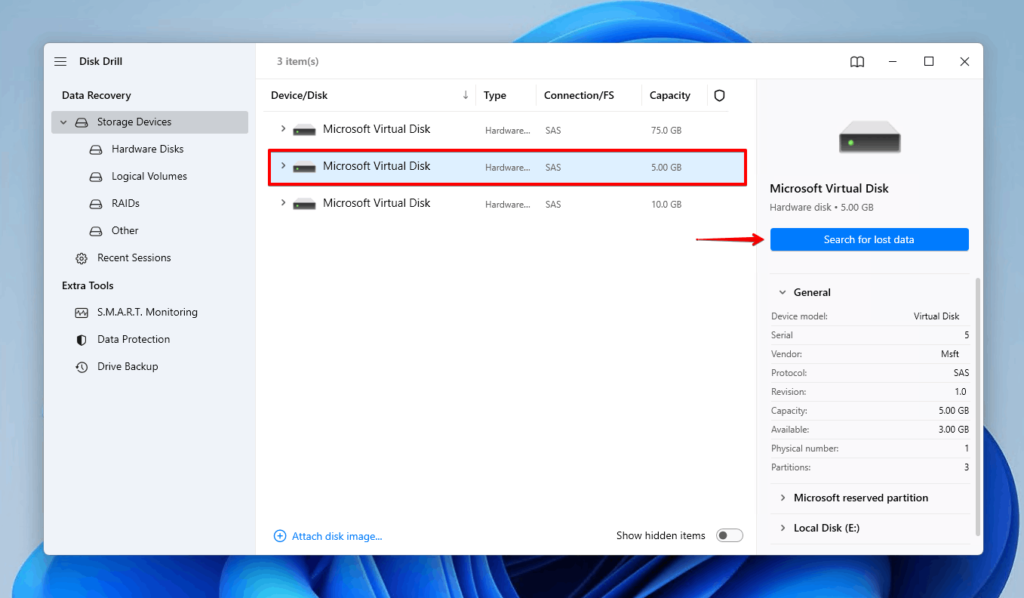Collapse the Storage Devices tree item
This screenshot has width=1024, height=598.
(63, 121)
